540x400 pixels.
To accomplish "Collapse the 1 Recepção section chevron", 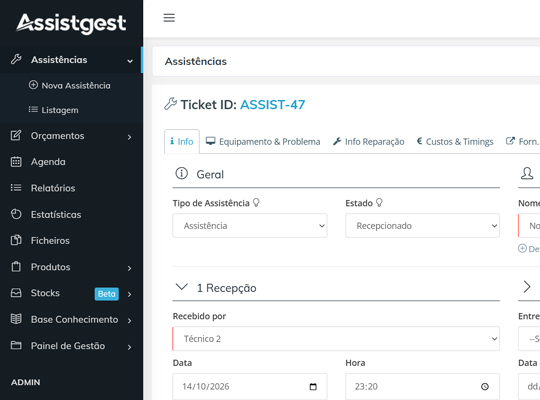I will (181, 287).
